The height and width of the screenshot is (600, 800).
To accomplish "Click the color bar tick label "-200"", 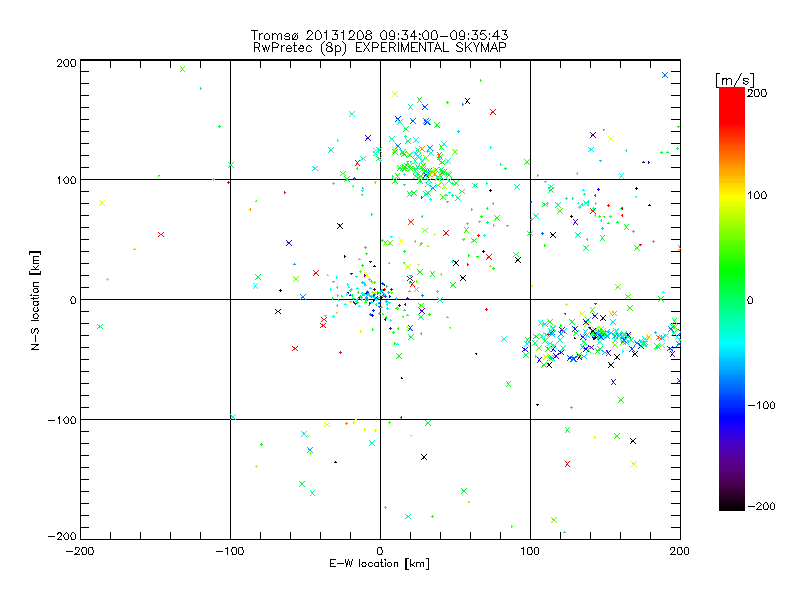I will (x=761, y=506).
